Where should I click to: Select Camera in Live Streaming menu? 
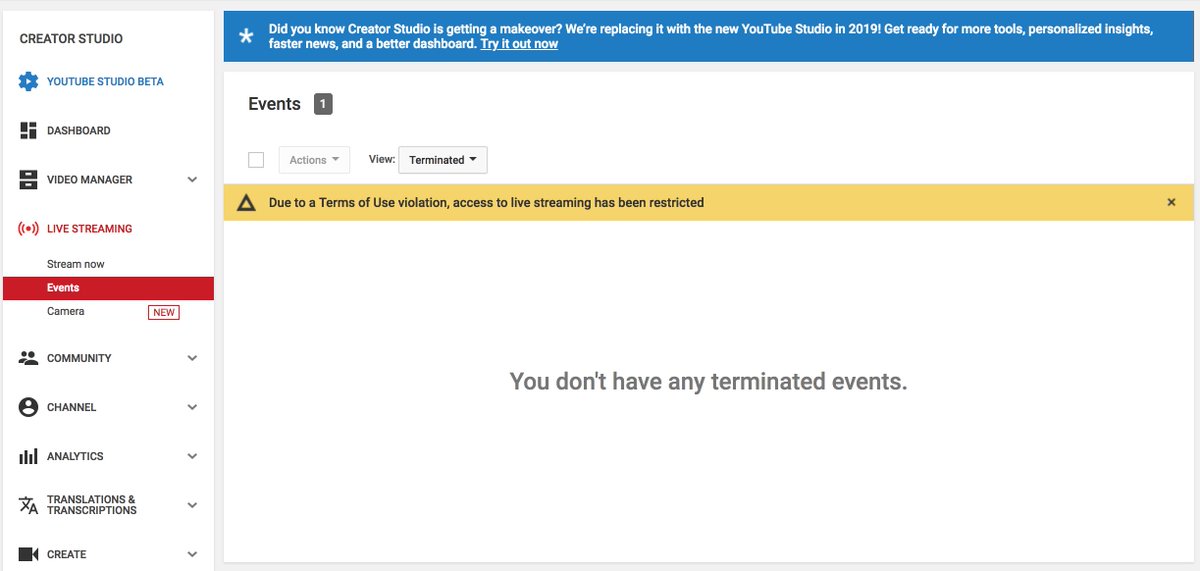click(x=66, y=312)
